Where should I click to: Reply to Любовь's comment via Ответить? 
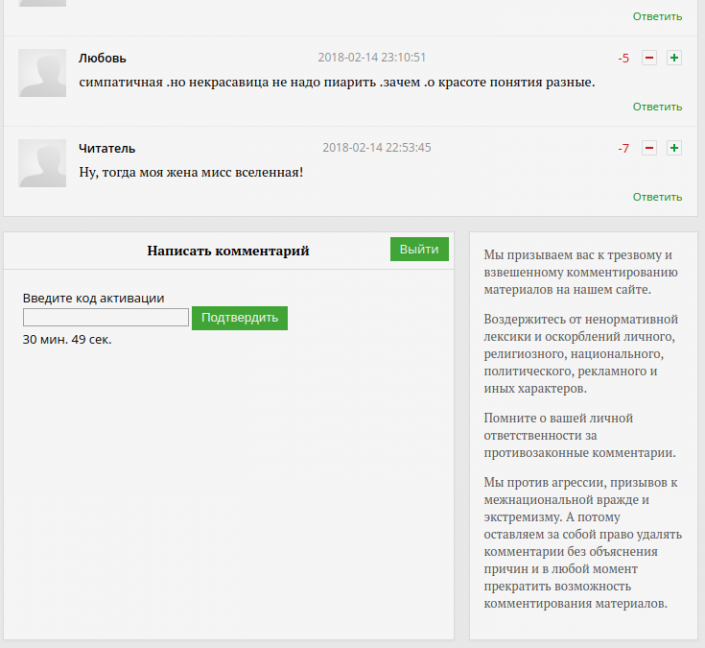tap(657, 107)
